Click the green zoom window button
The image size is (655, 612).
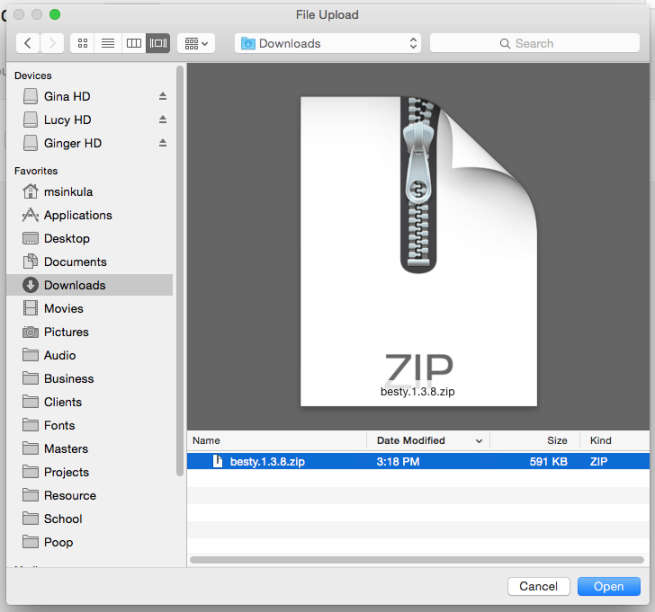55,15
